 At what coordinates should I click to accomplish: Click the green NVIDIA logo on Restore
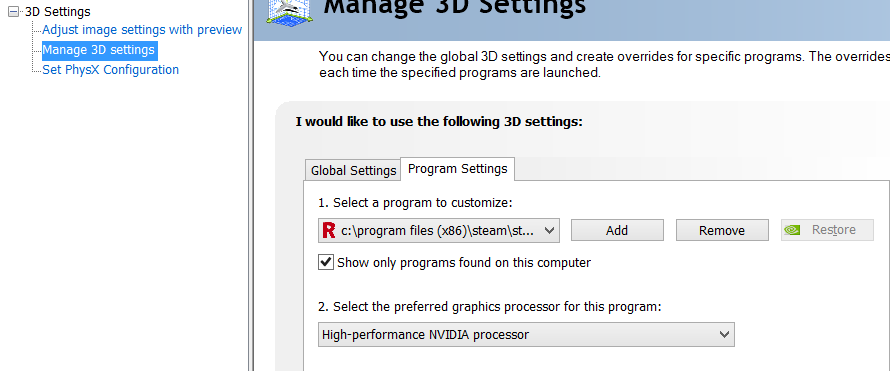[x=792, y=230]
